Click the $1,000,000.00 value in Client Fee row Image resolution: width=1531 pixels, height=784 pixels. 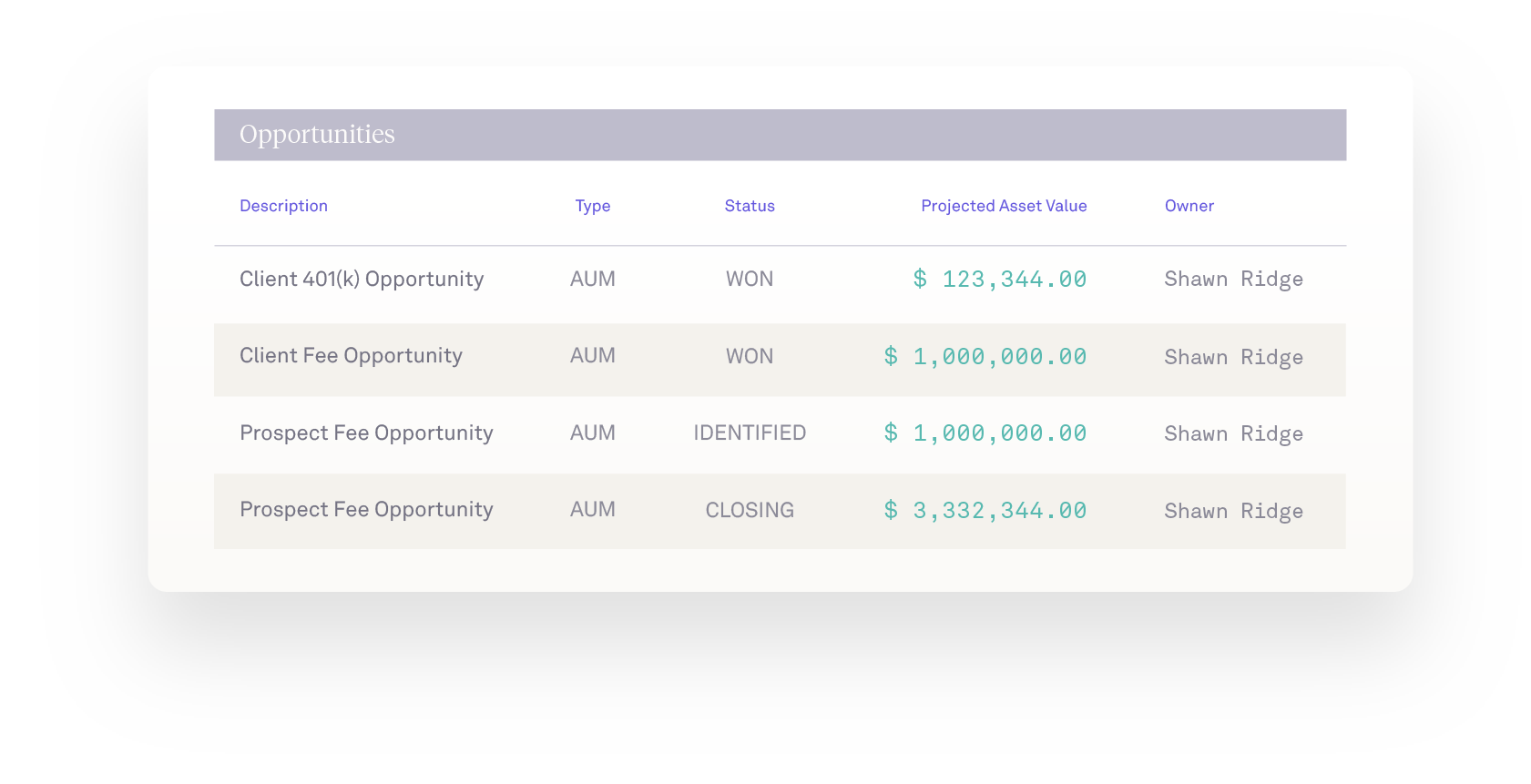(x=985, y=356)
